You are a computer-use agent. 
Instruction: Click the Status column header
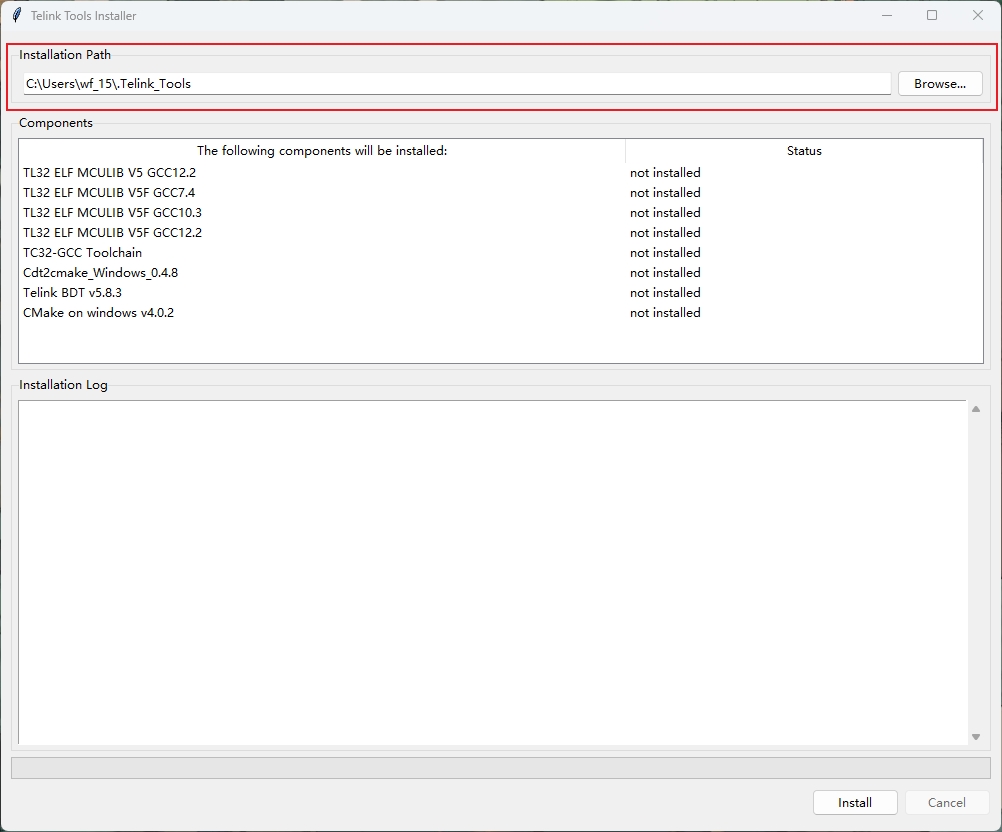coord(804,151)
